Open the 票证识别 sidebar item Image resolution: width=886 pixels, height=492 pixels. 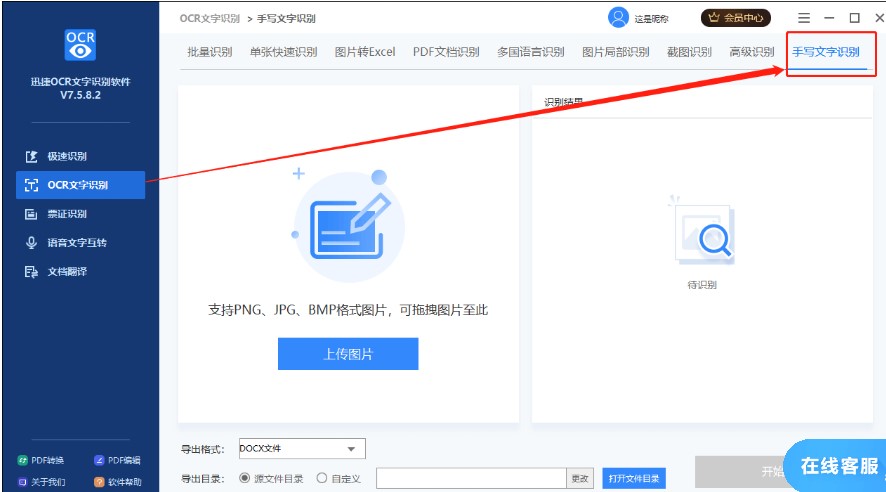pyautogui.click(x=56, y=214)
